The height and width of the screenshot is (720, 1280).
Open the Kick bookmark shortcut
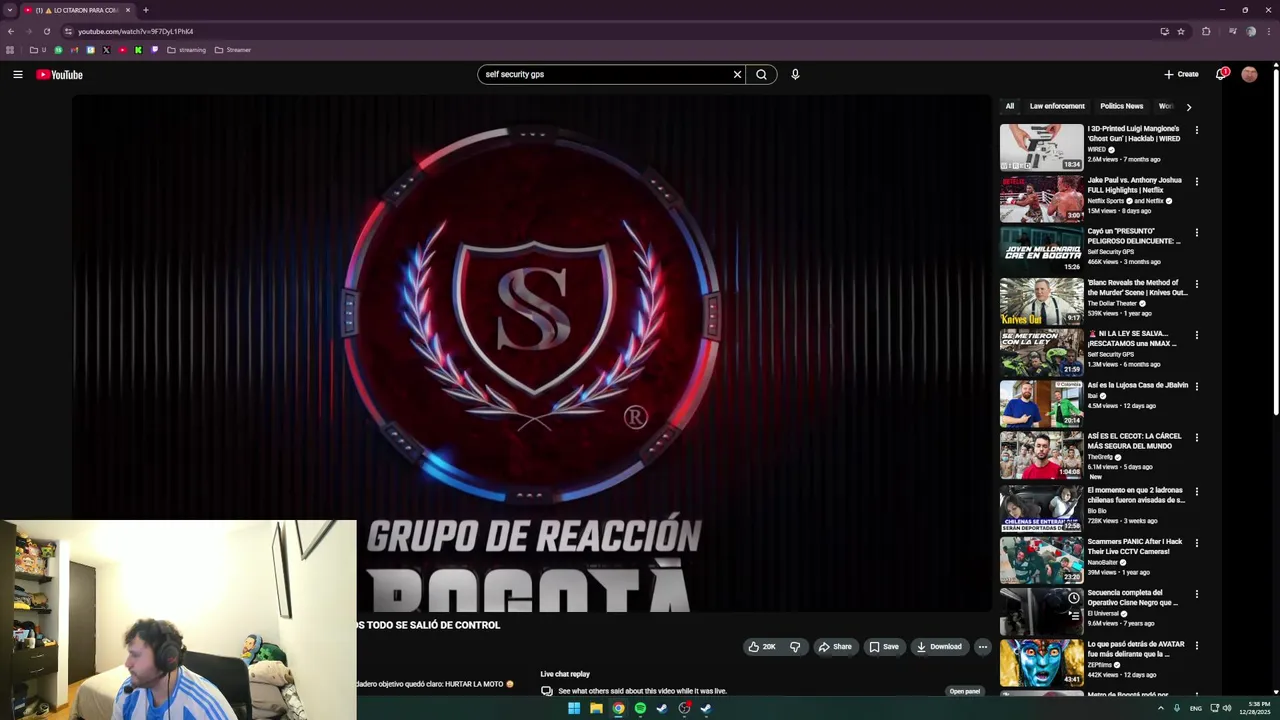[138, 50]
